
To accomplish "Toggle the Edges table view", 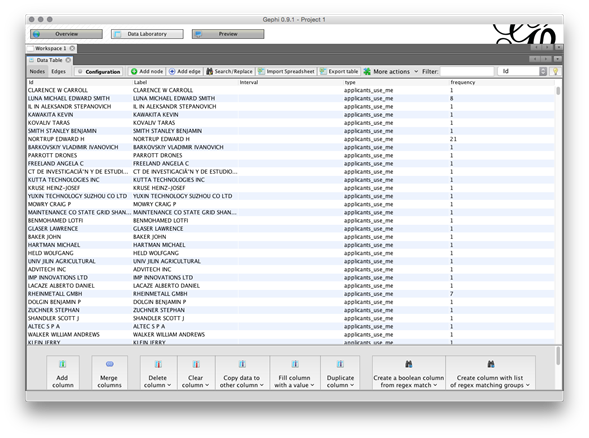I will click(x=59, y=71).
